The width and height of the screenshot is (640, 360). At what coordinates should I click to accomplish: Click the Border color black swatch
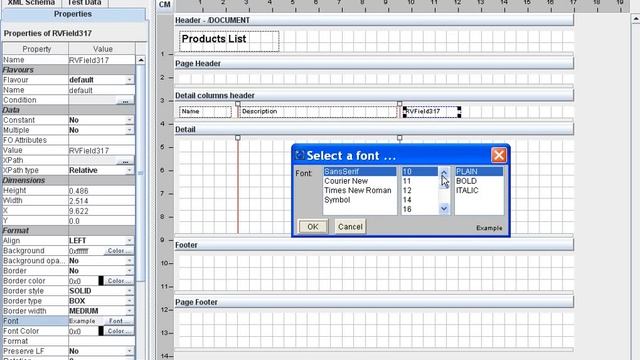[101, 281]
